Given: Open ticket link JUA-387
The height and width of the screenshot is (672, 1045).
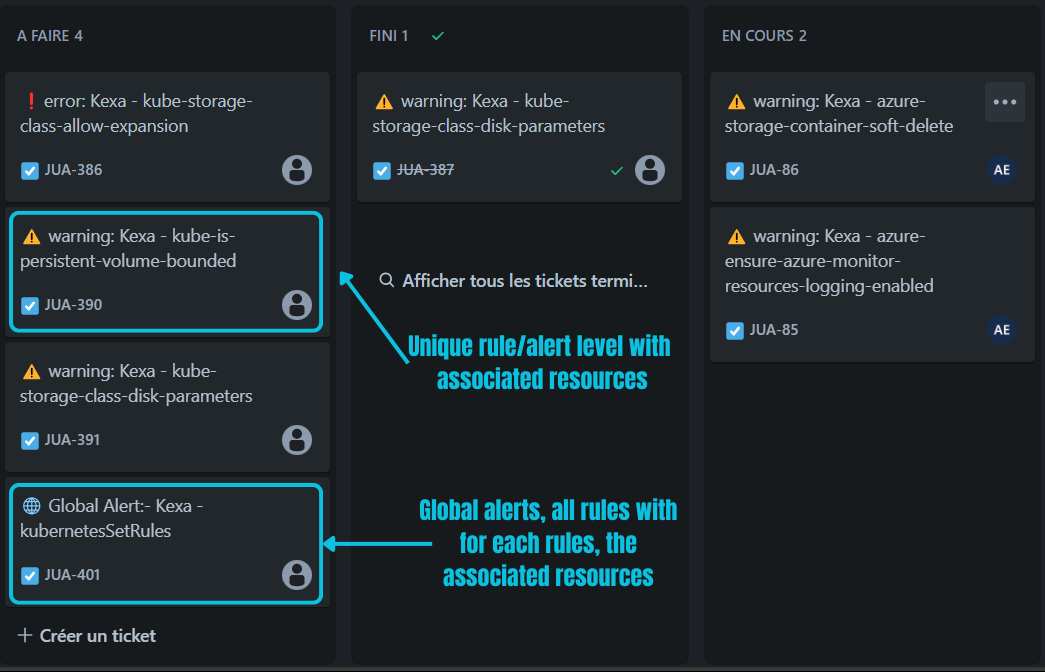Looking at the screenshot, I should point(425,170).
